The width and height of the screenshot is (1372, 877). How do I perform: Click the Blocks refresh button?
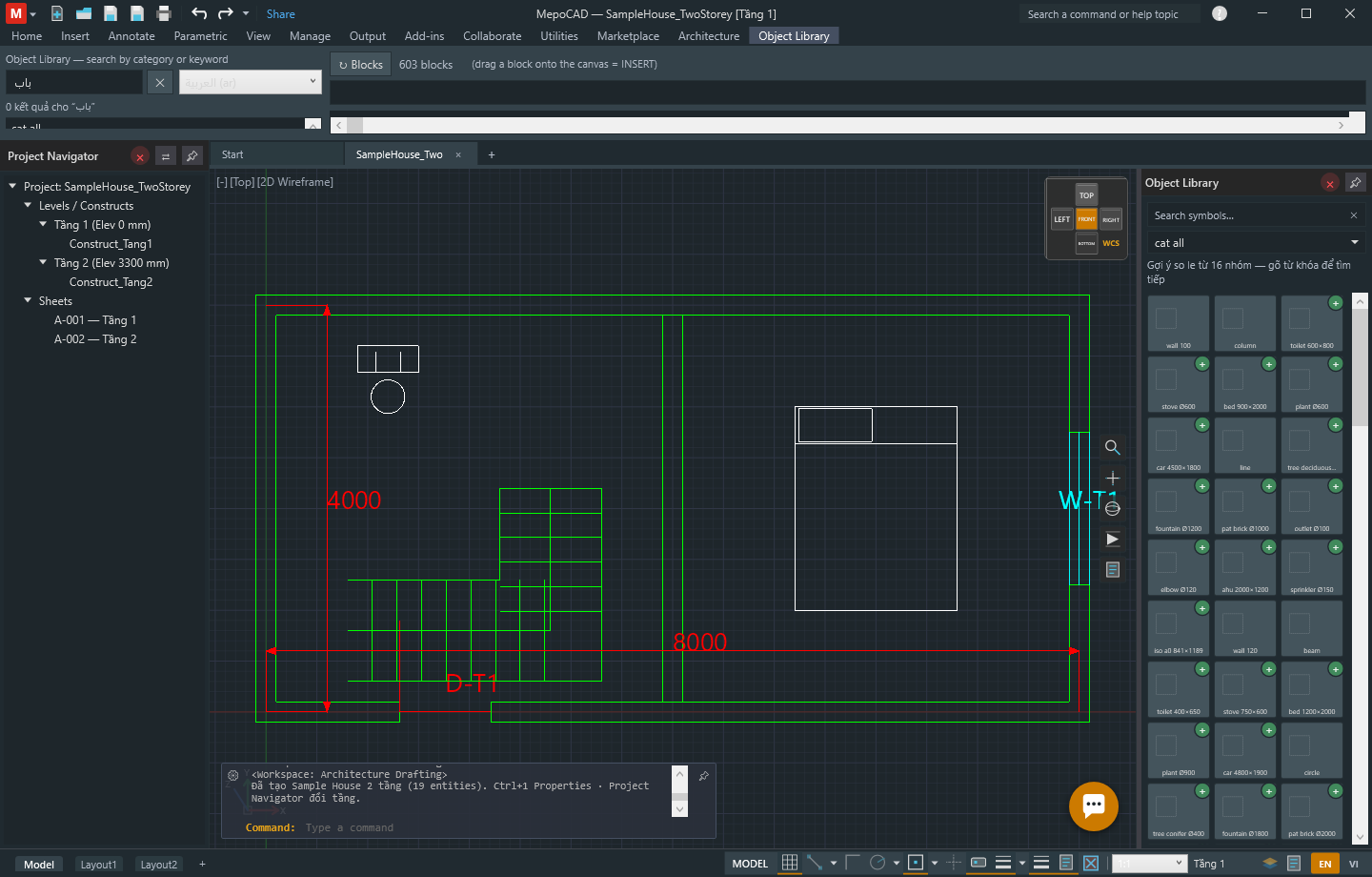(x=361, y=65)
